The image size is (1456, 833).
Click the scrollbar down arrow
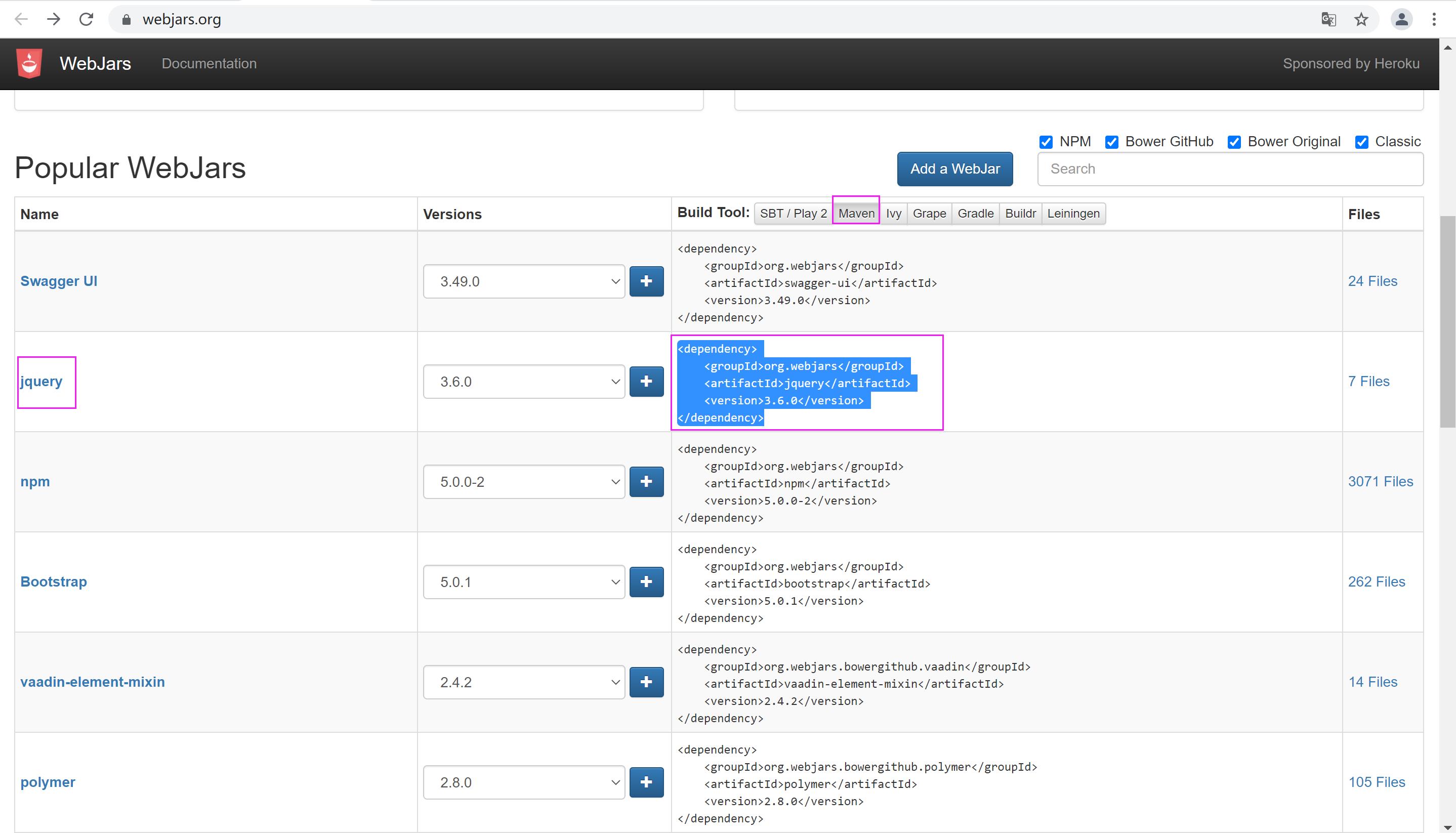(1447, 827)
